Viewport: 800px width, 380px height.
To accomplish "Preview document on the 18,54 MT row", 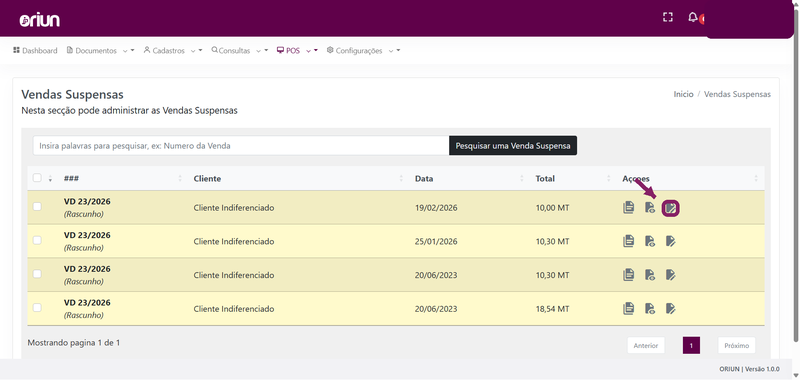I will [649, 309].
